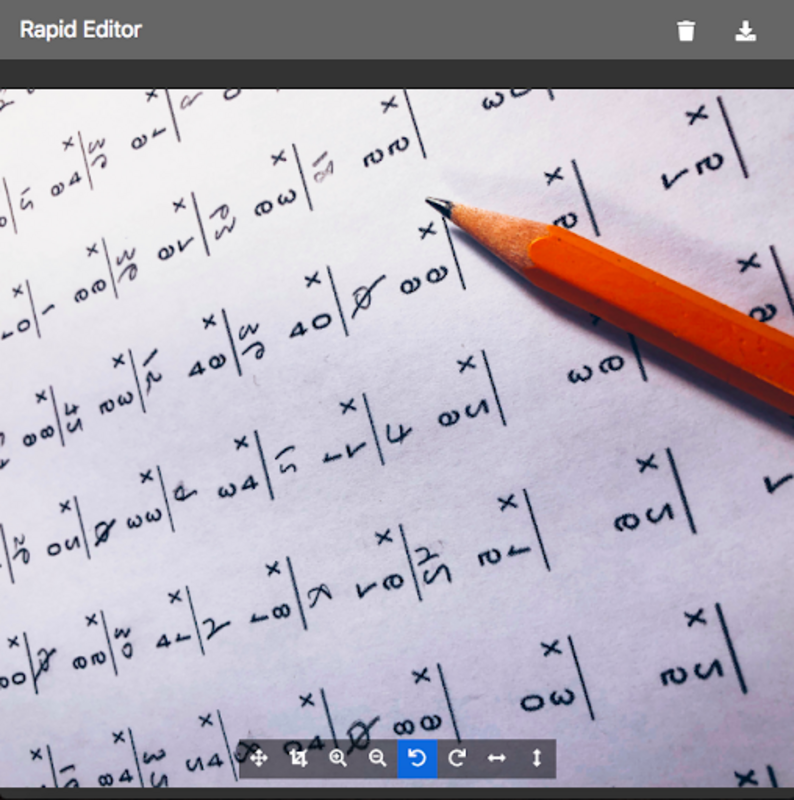This screenshot has width=794, height=800.
Task: Flip the image vertically
Action: (x=536, y=758)
